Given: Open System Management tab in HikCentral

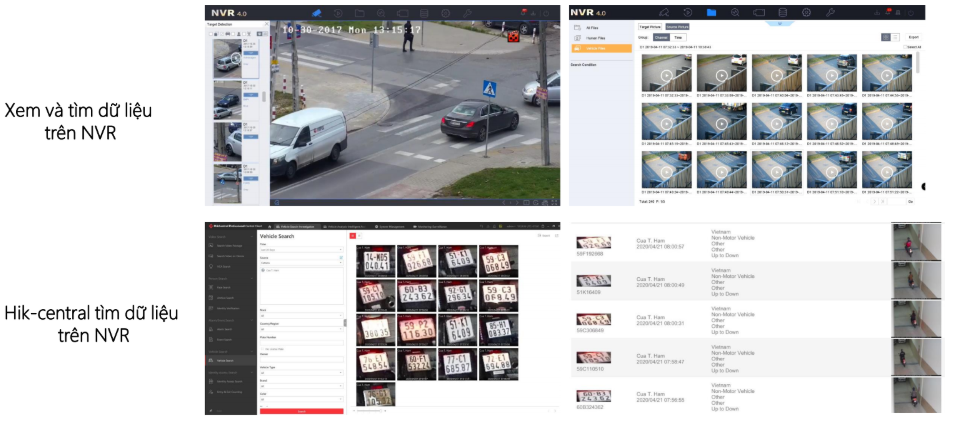Looking at the screenshot, I should [390, 226].
